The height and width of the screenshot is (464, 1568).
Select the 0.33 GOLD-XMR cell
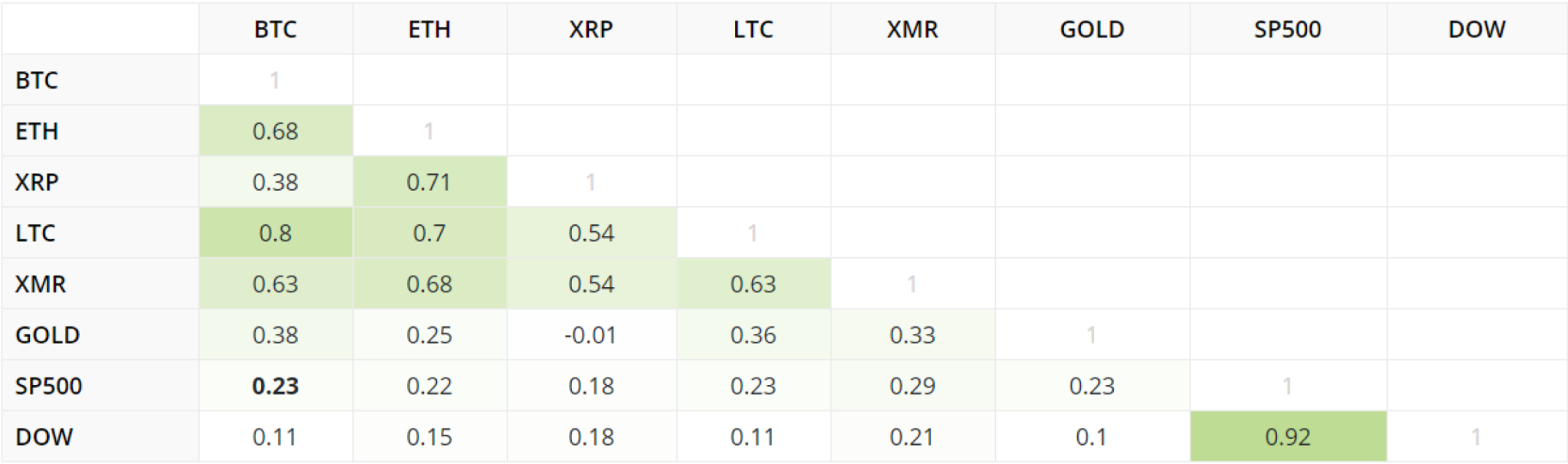click(x=913, y=335)
